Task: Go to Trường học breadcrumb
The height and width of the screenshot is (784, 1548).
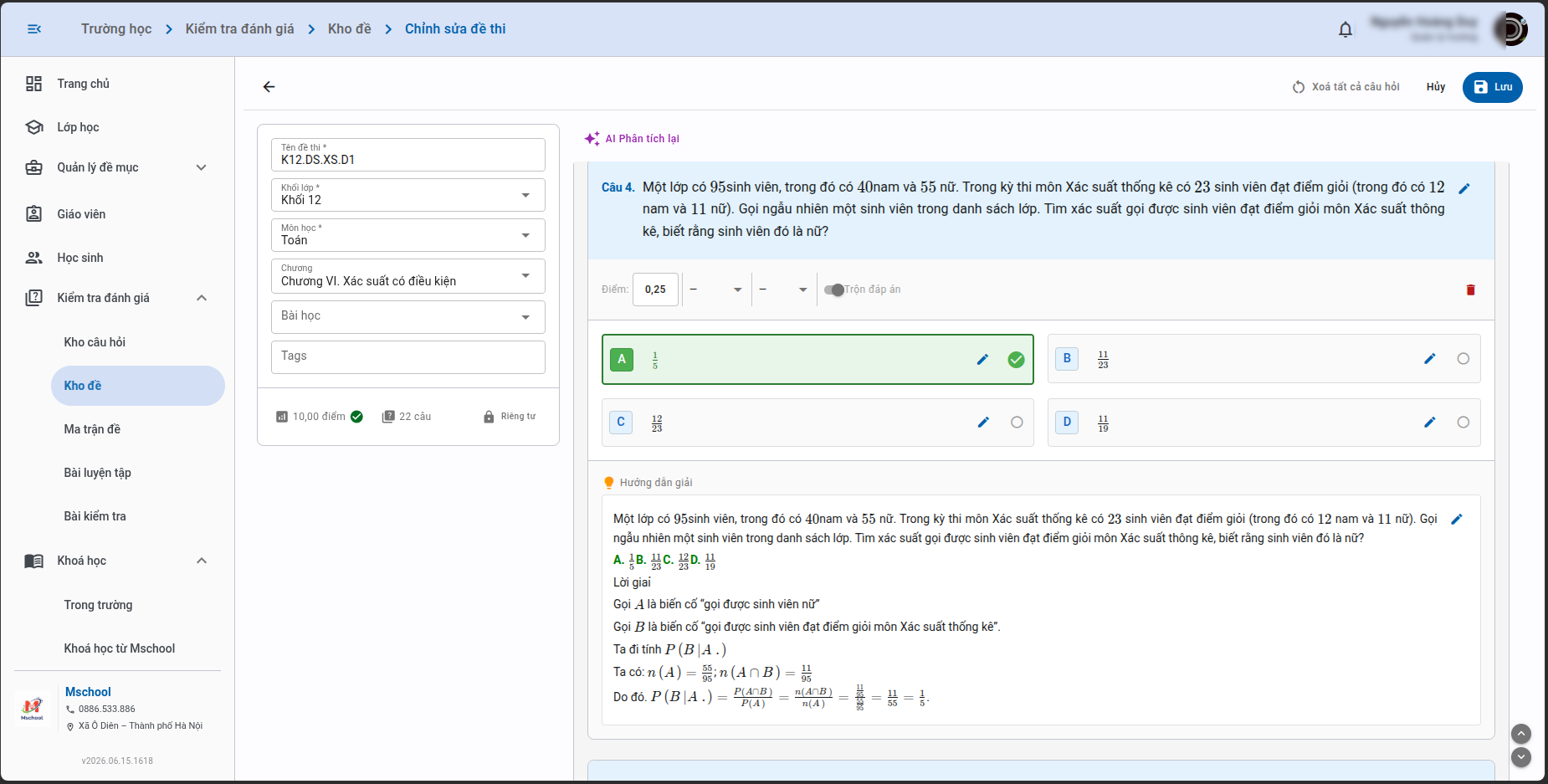Action: pos(116,28)
